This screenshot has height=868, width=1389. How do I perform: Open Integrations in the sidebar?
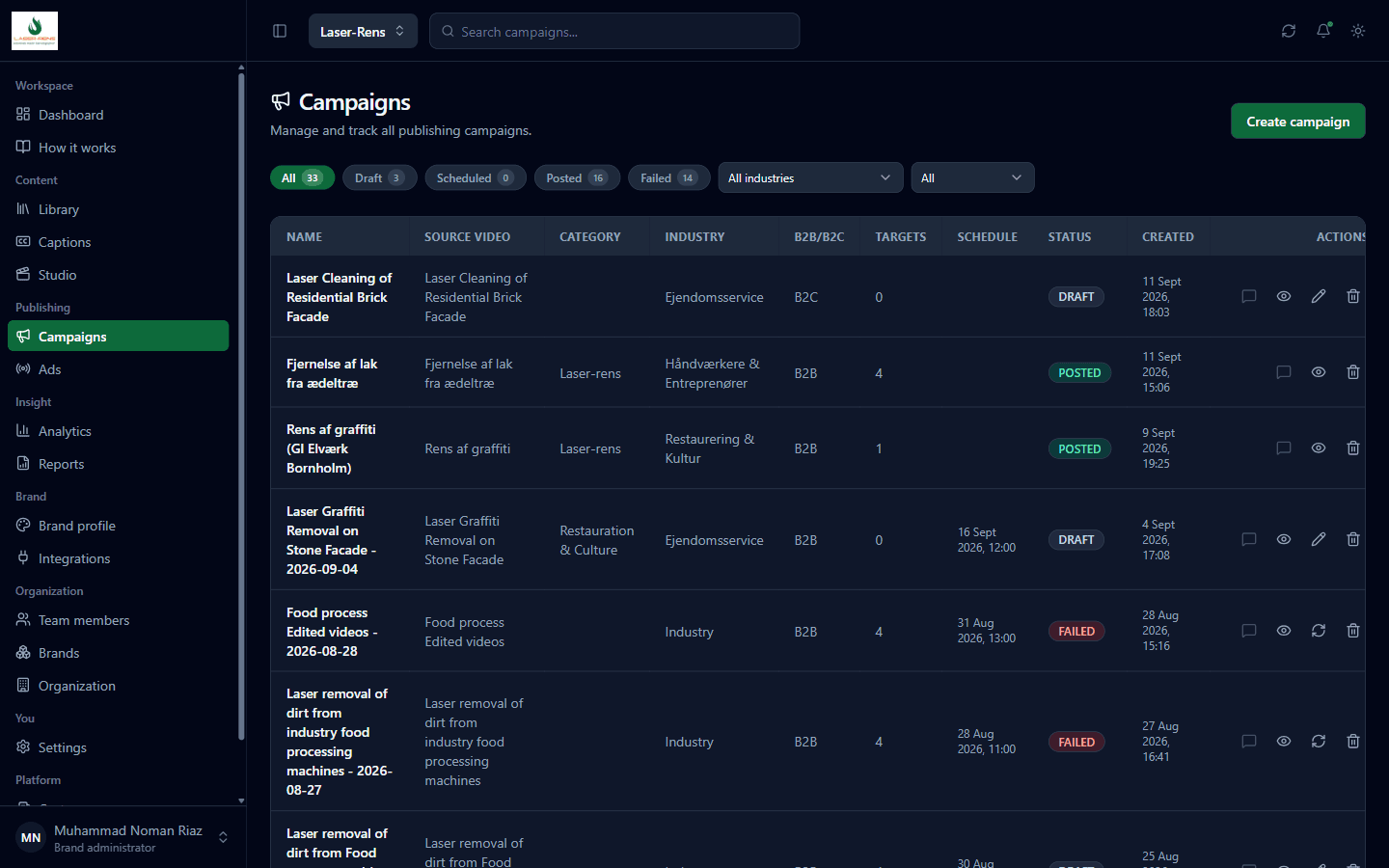(118, 558)
